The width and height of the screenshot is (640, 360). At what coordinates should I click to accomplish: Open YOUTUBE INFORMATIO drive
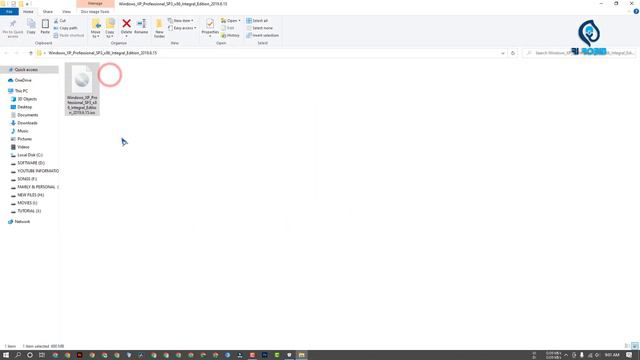38,171
